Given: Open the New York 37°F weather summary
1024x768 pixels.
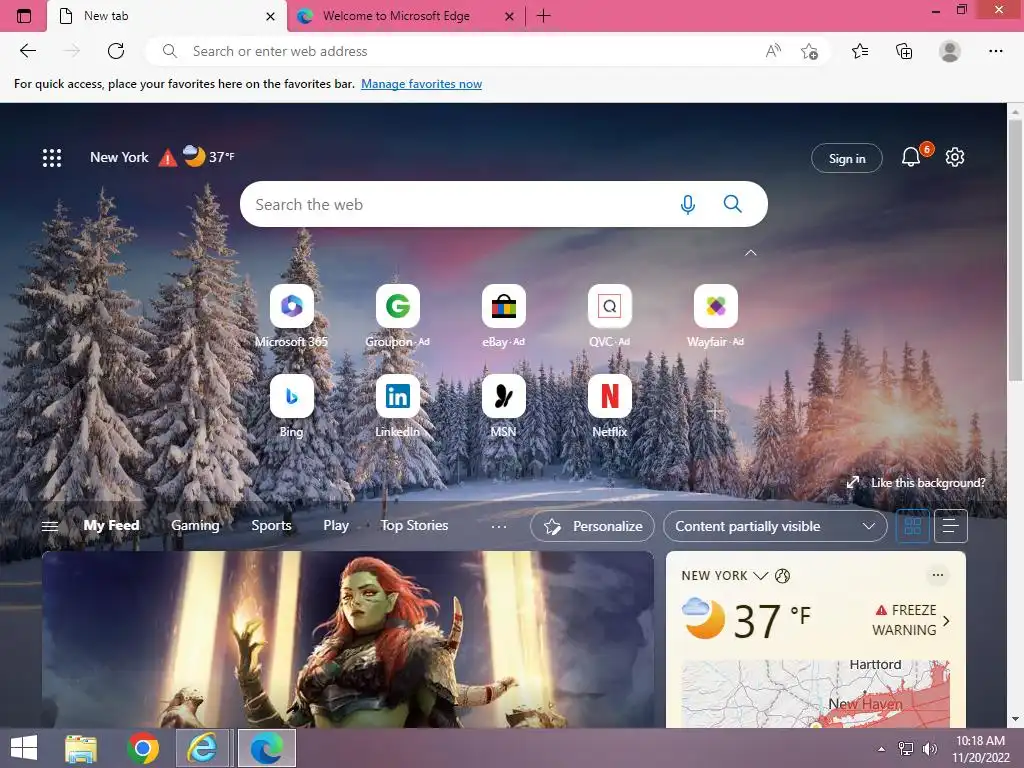Looking at the screenshot, I should pyautogui.click(x=162, y=157).
